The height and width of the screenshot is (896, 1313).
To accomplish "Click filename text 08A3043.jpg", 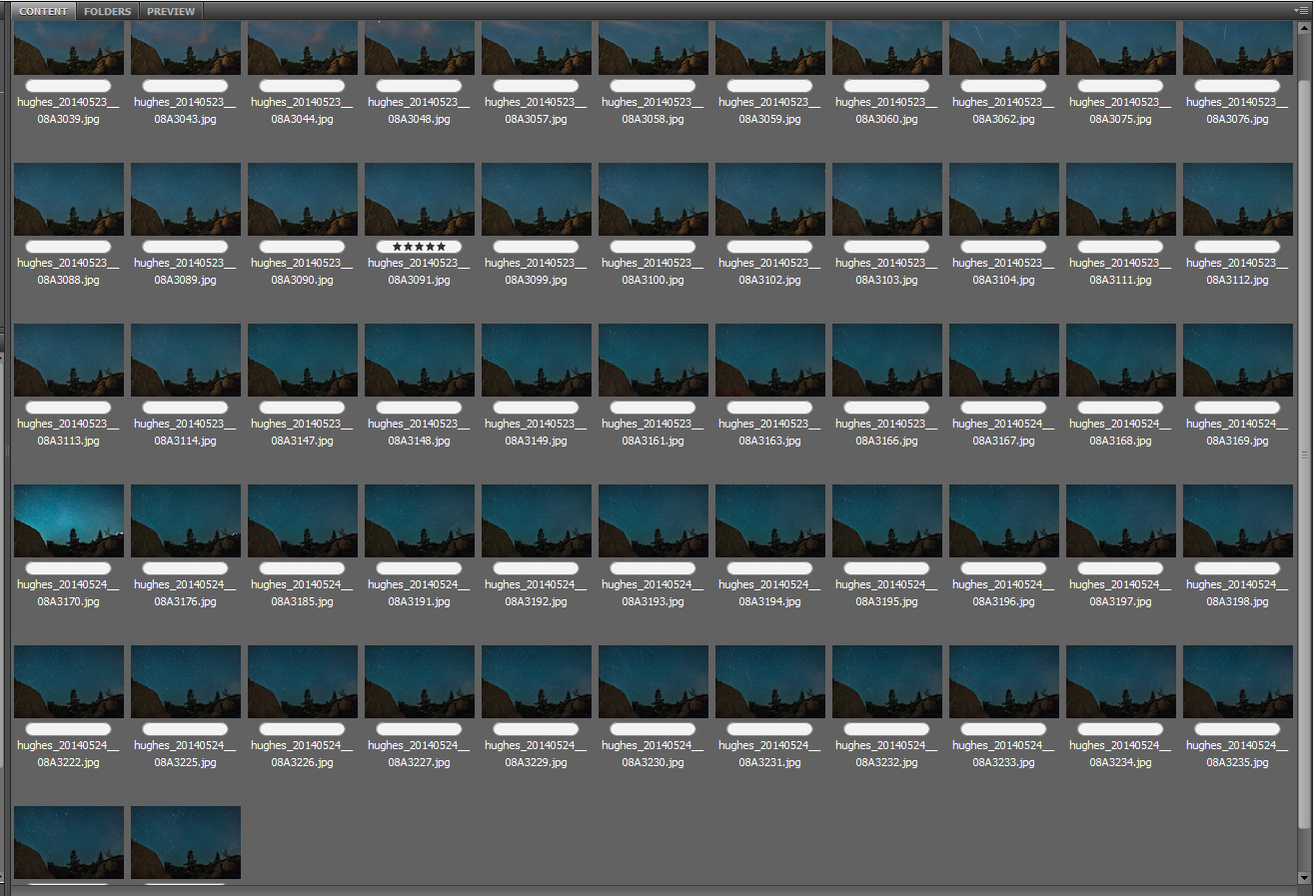I will (x=186, y=119).
